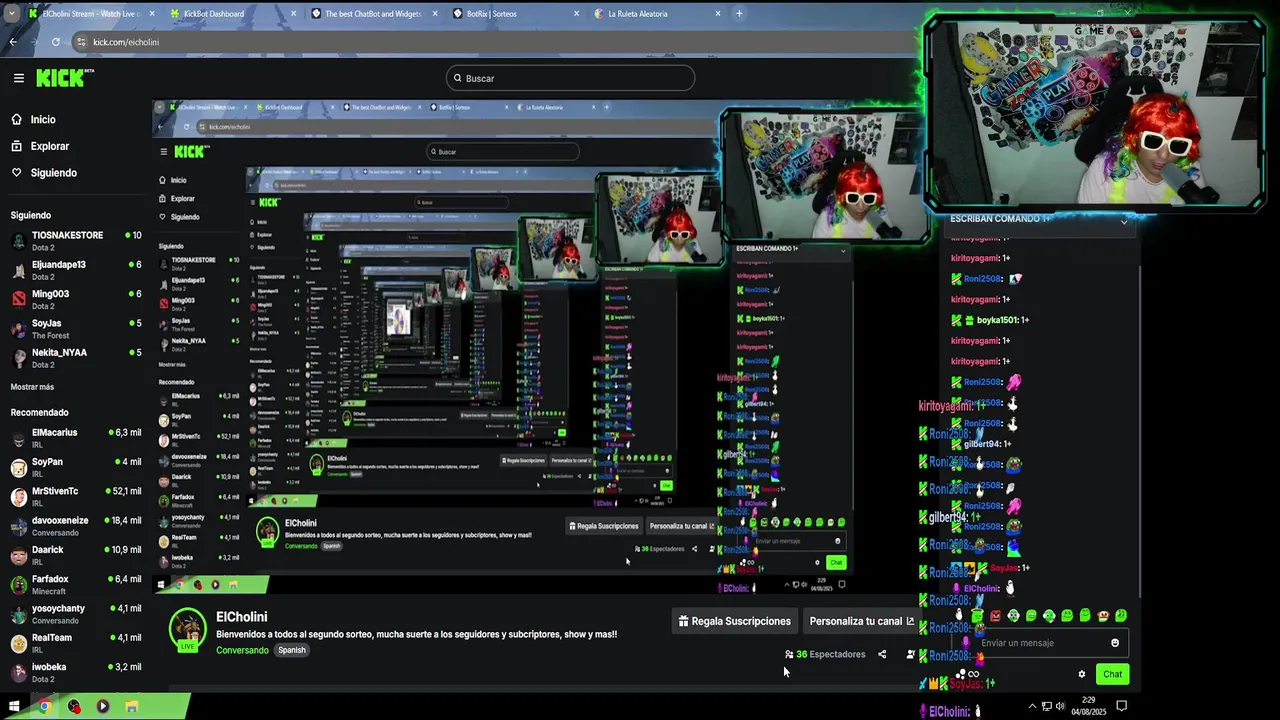Click the KICK logo

(x=64, y=78)
